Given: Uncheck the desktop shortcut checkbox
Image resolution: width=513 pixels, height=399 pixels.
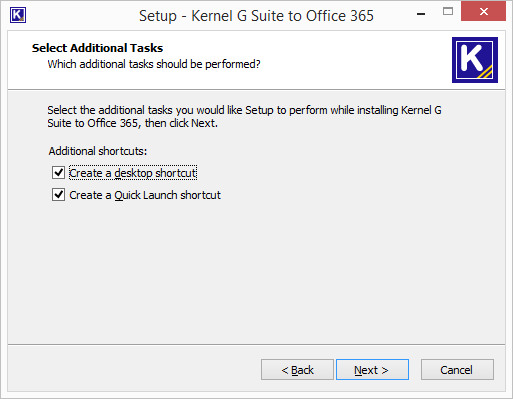Looking at the screenshot, I should 58,173.
